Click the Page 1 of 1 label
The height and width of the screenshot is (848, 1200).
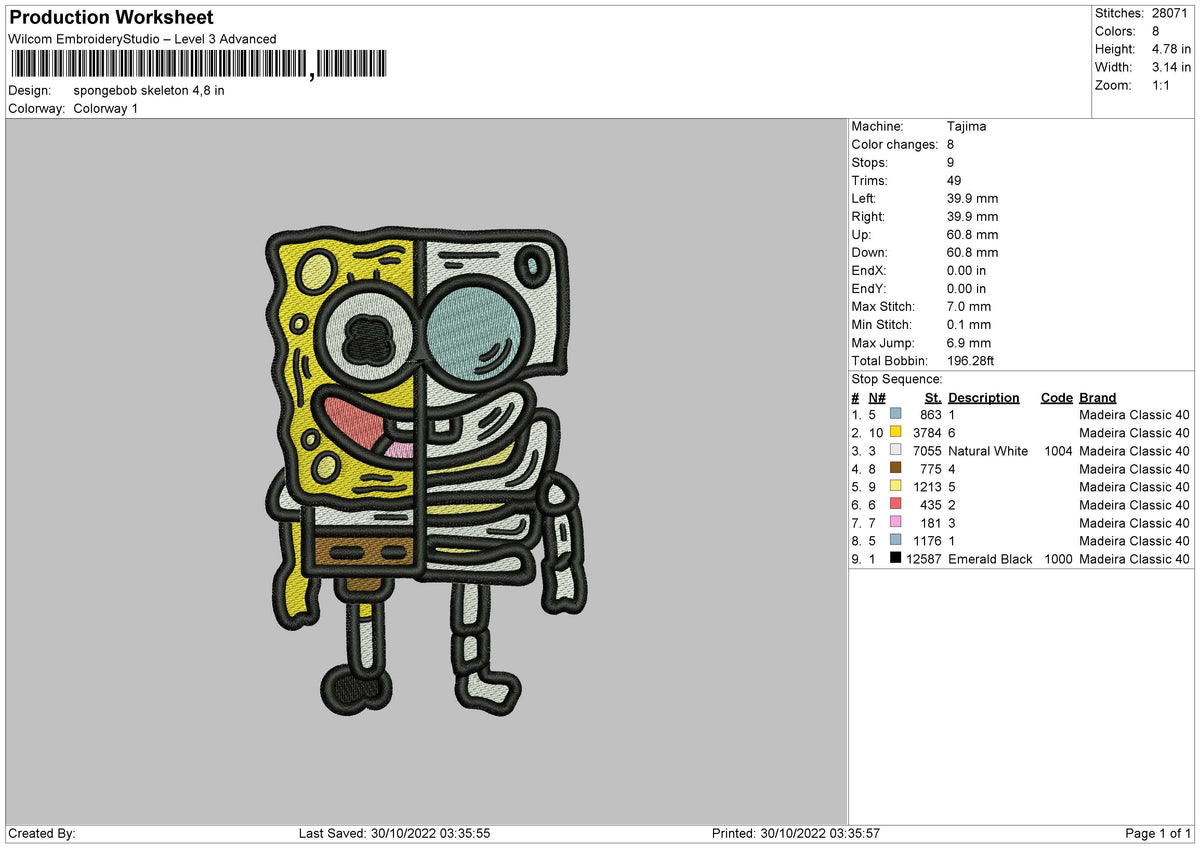1160,832
